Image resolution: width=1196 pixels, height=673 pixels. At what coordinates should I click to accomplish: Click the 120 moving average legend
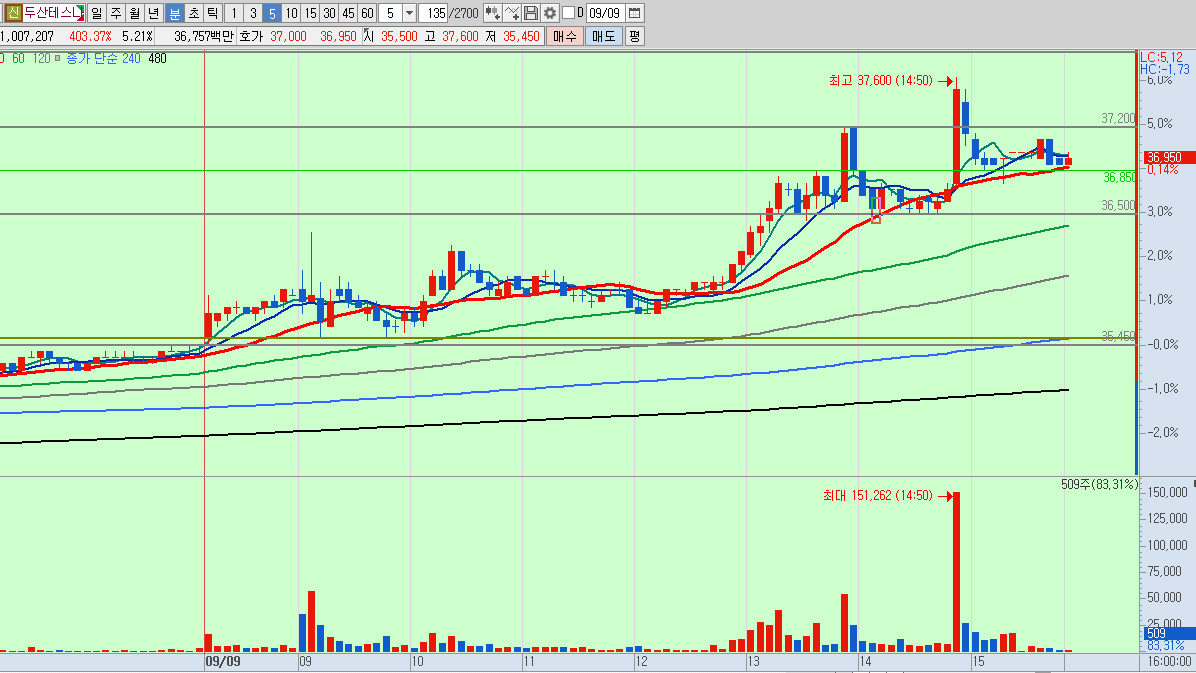[42, 58]
